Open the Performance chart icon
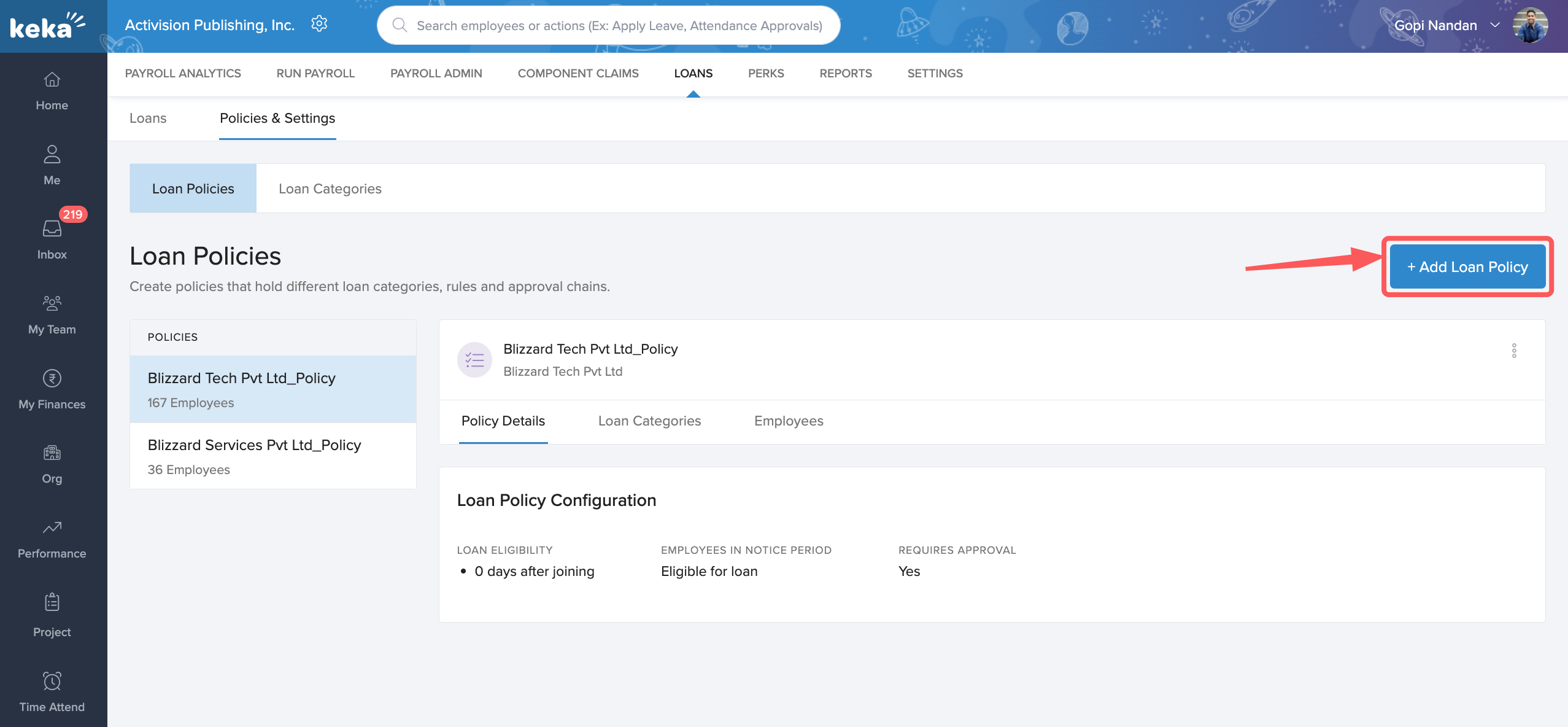 52,527
